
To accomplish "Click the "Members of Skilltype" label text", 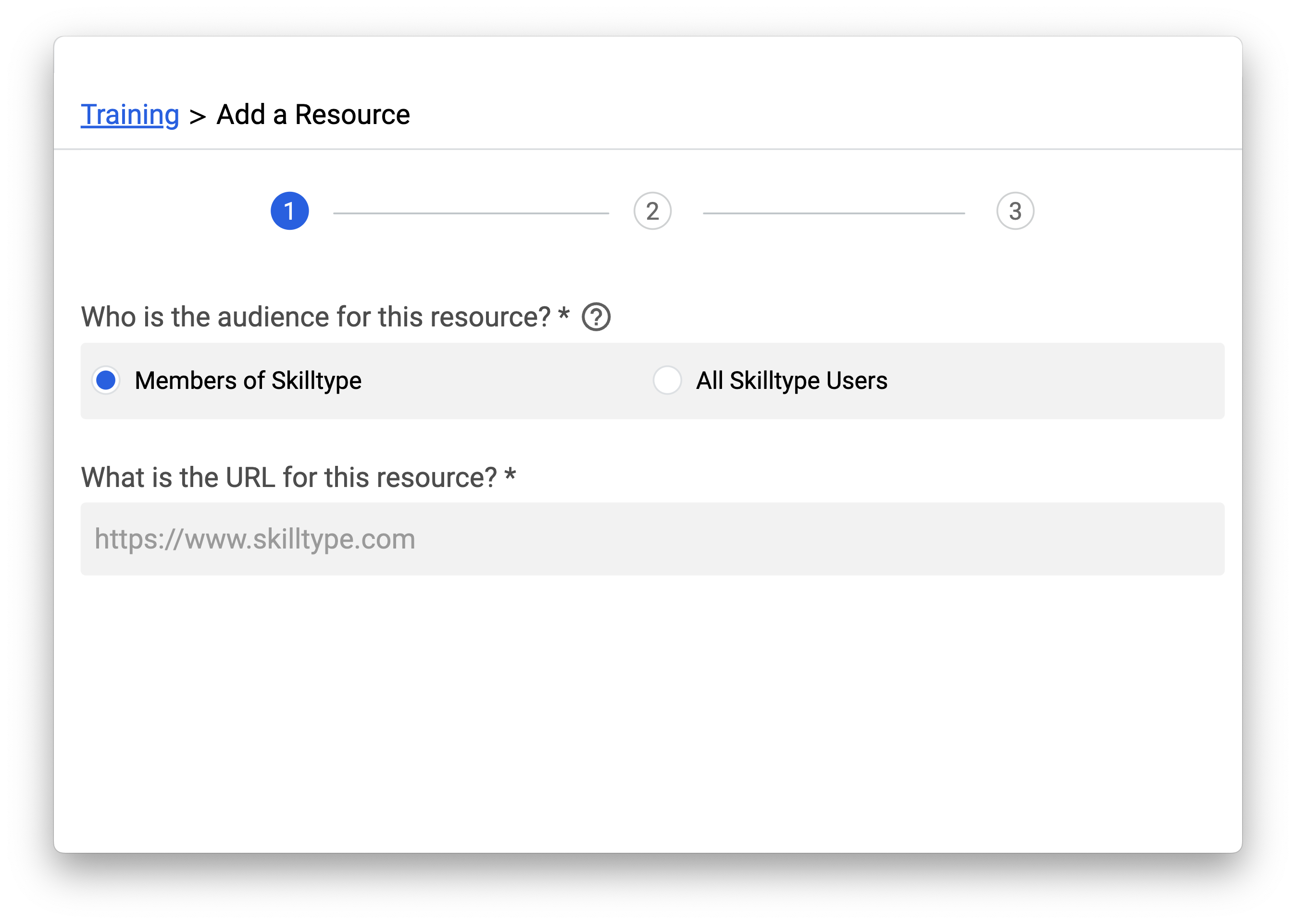I will tap(248, 381).
